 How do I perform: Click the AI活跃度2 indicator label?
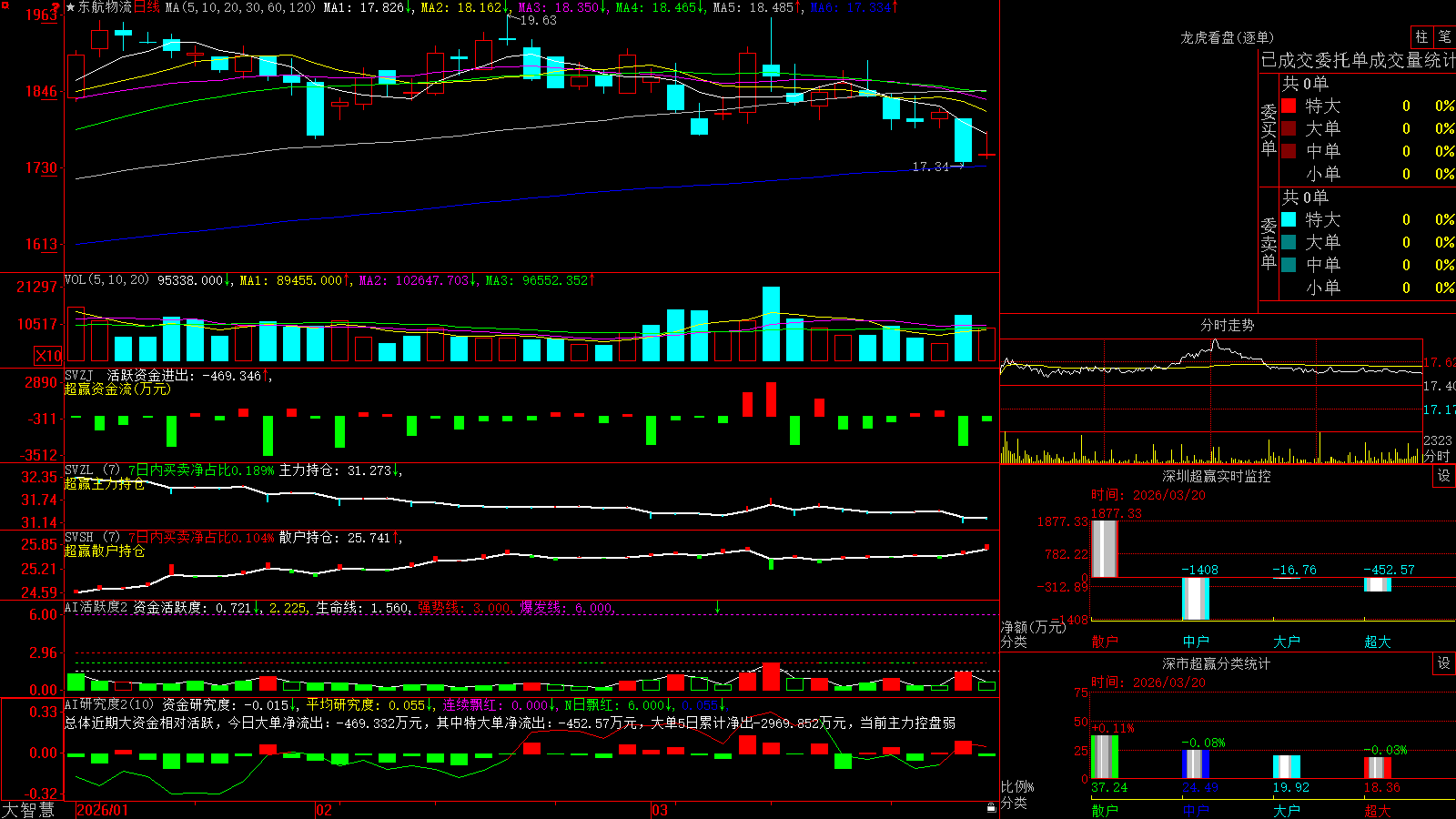[x=96, y=607]
